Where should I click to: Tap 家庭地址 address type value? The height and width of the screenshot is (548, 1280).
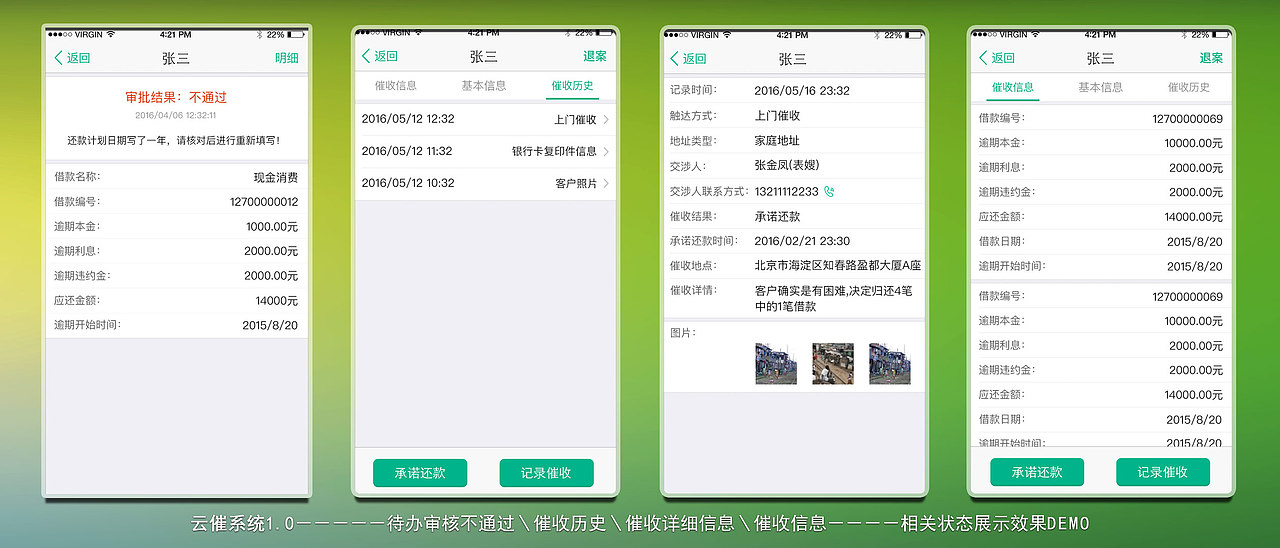coord(777,141)
